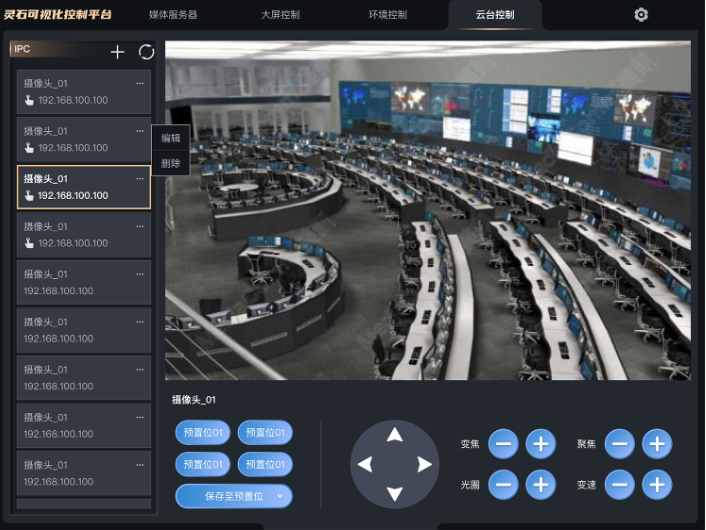Viewport: 706px width, 530px height.
Task: Open the settings gear in the header
Action: (641, 15)
